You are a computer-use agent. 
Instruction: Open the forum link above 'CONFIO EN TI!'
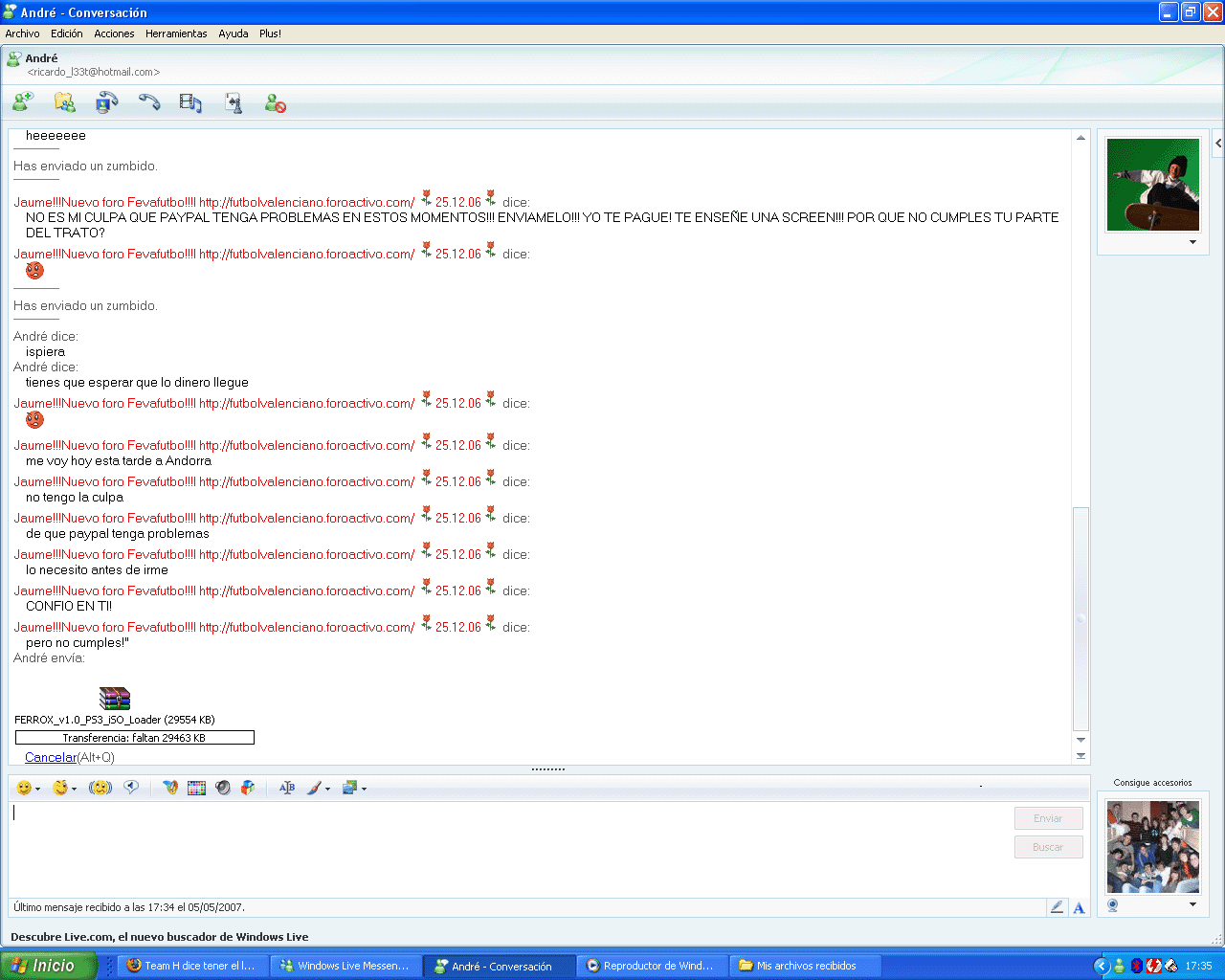click(307, 590)
